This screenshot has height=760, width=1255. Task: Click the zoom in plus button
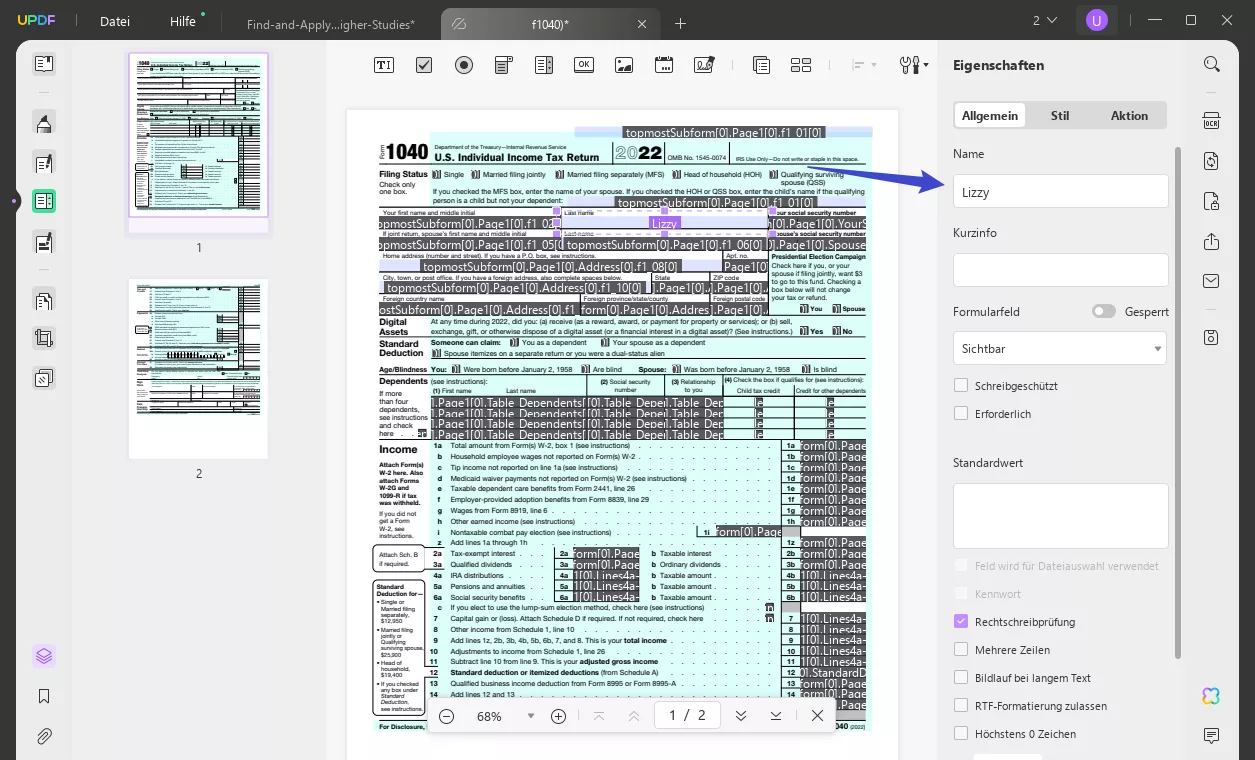coord(559,716)
